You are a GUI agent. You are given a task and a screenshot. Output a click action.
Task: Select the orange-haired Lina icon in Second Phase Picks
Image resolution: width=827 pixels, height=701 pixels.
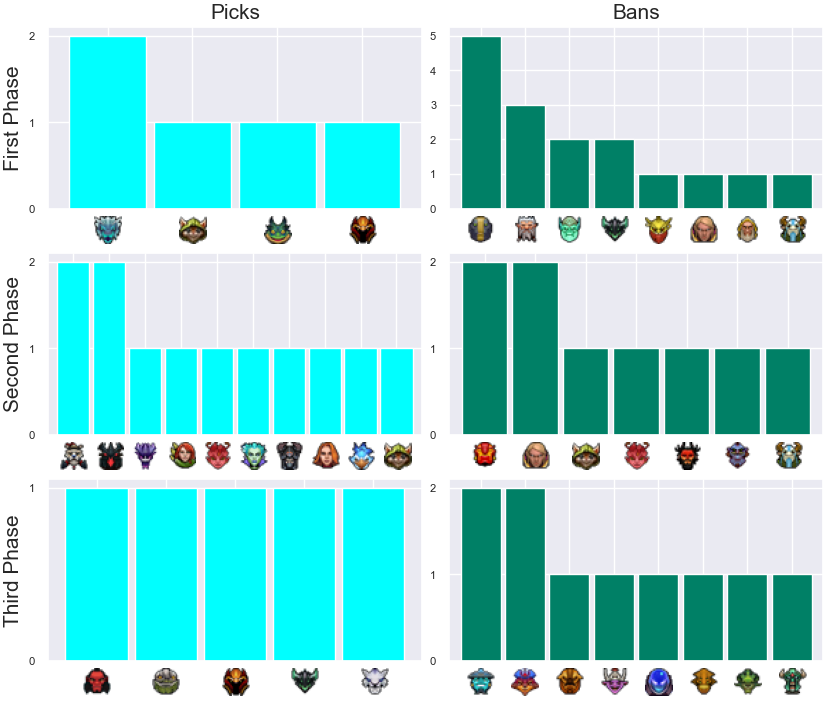[326, 455]
